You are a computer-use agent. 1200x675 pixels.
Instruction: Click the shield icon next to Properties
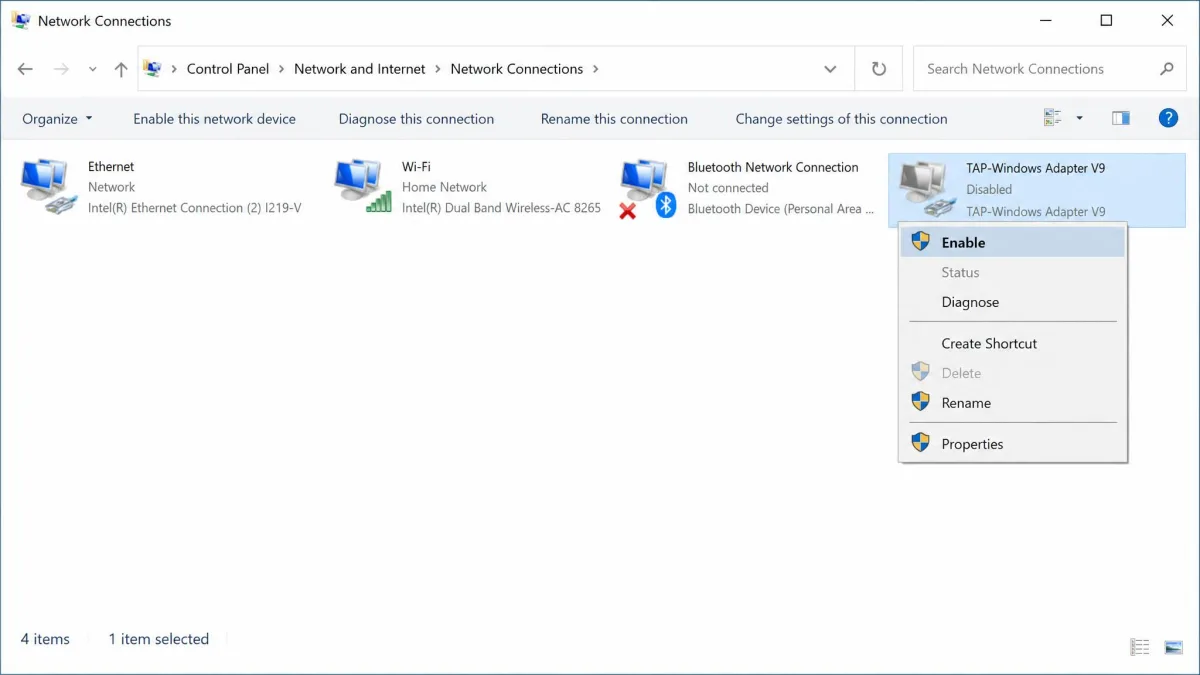[921, 443]
